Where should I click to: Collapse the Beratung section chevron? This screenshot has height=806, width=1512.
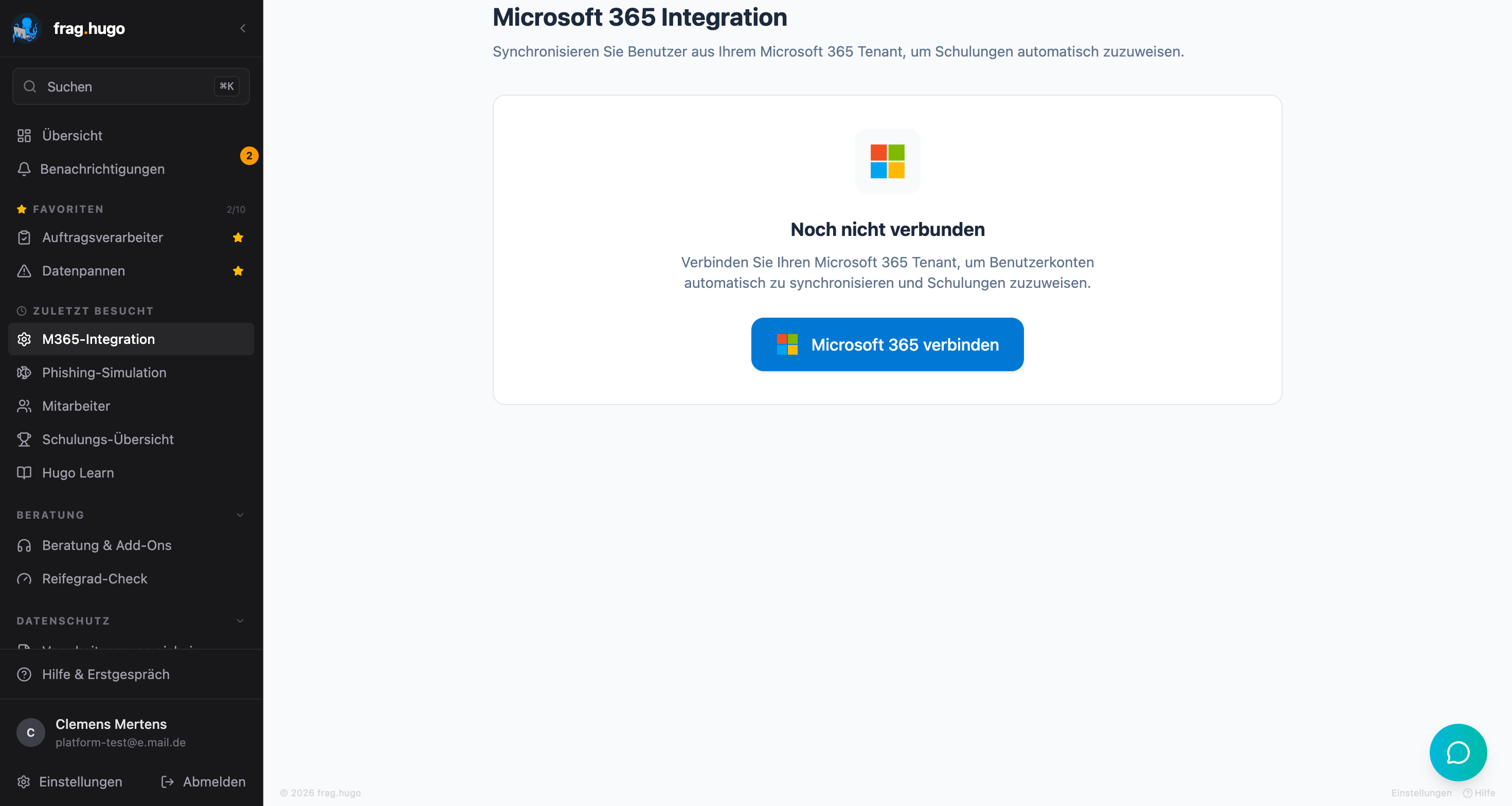(240, 515)
